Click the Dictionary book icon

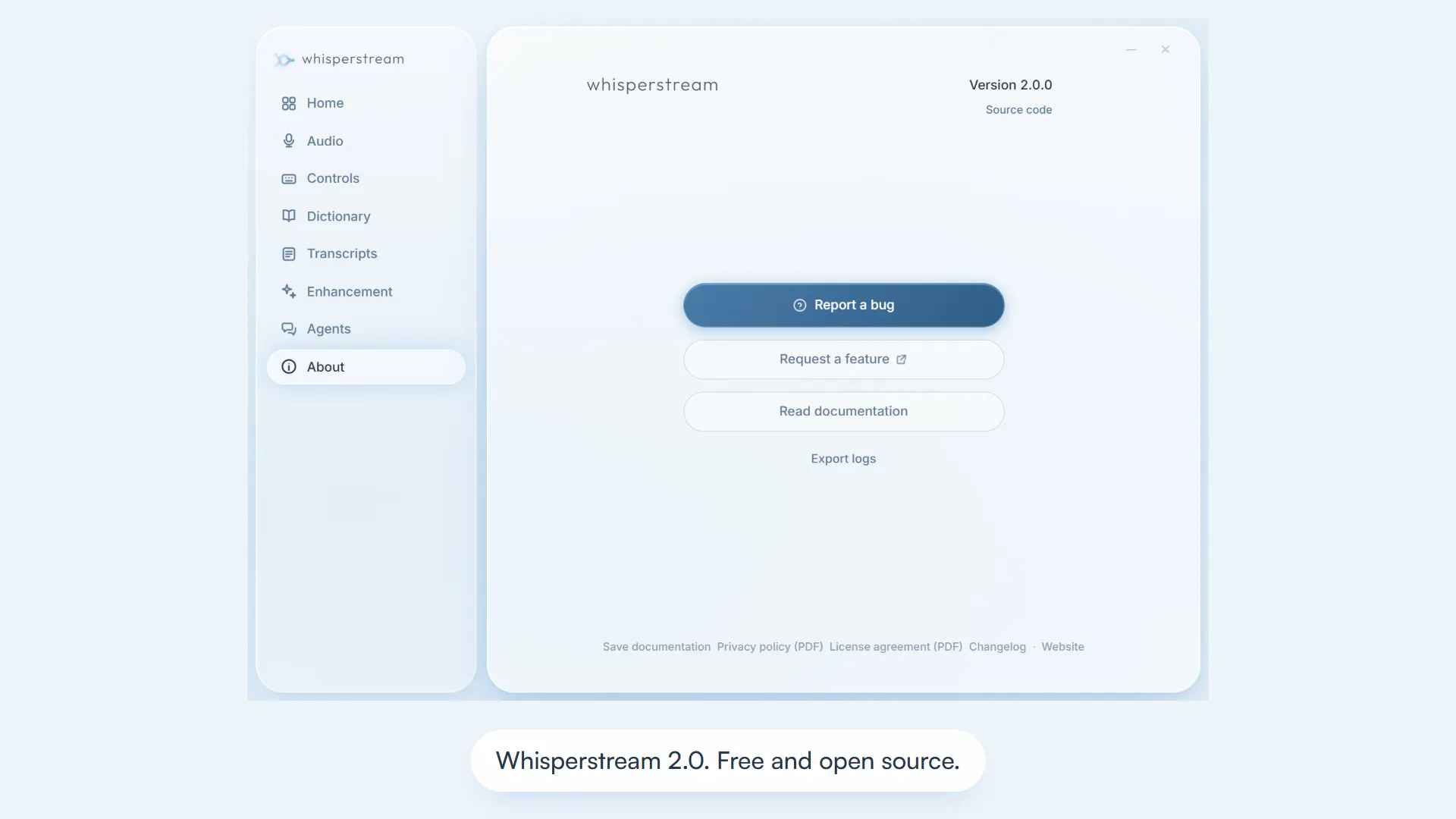tap(289, 216)
